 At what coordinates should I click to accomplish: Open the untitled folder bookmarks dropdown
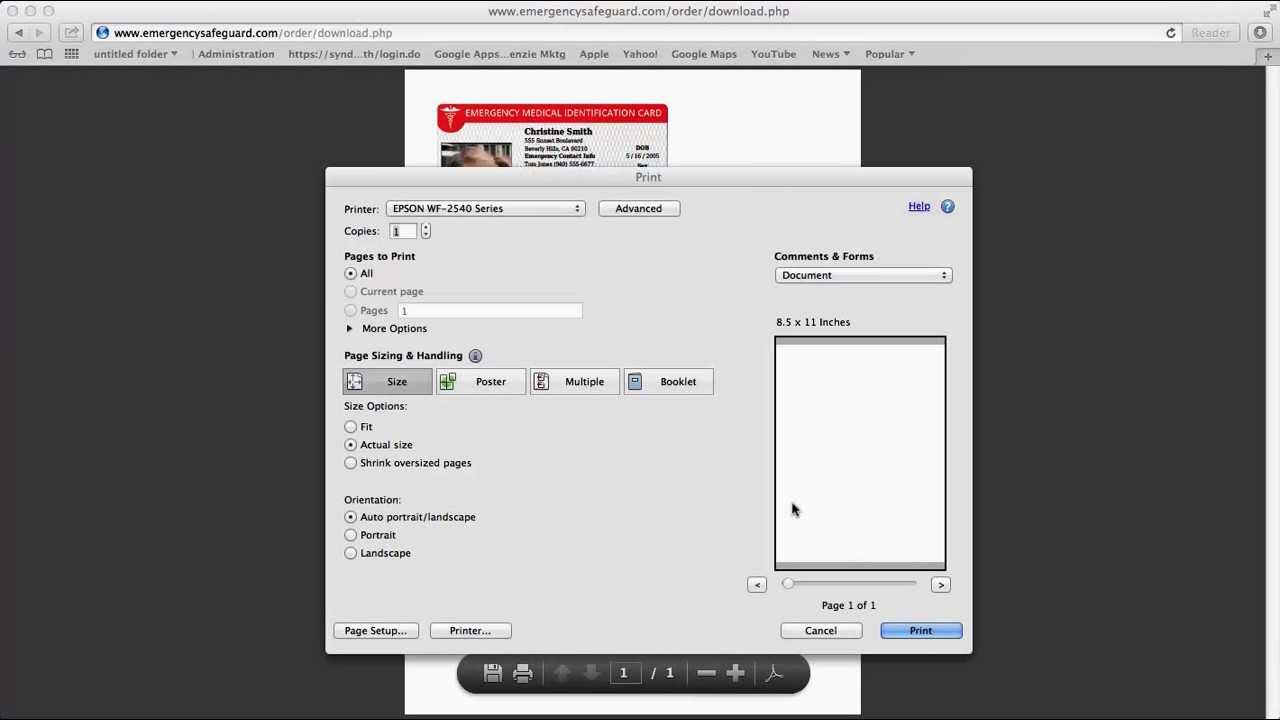[x=135, y=54]
